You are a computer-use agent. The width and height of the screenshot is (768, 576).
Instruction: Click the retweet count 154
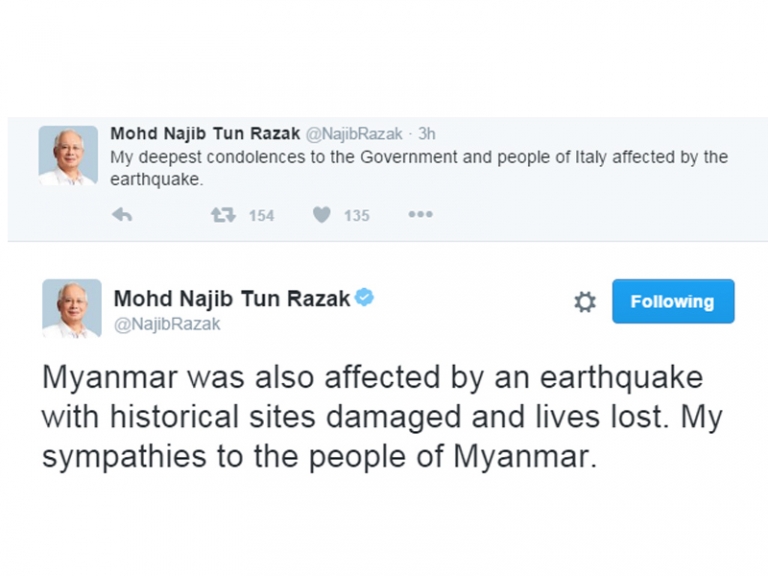[x=261, y=215]
